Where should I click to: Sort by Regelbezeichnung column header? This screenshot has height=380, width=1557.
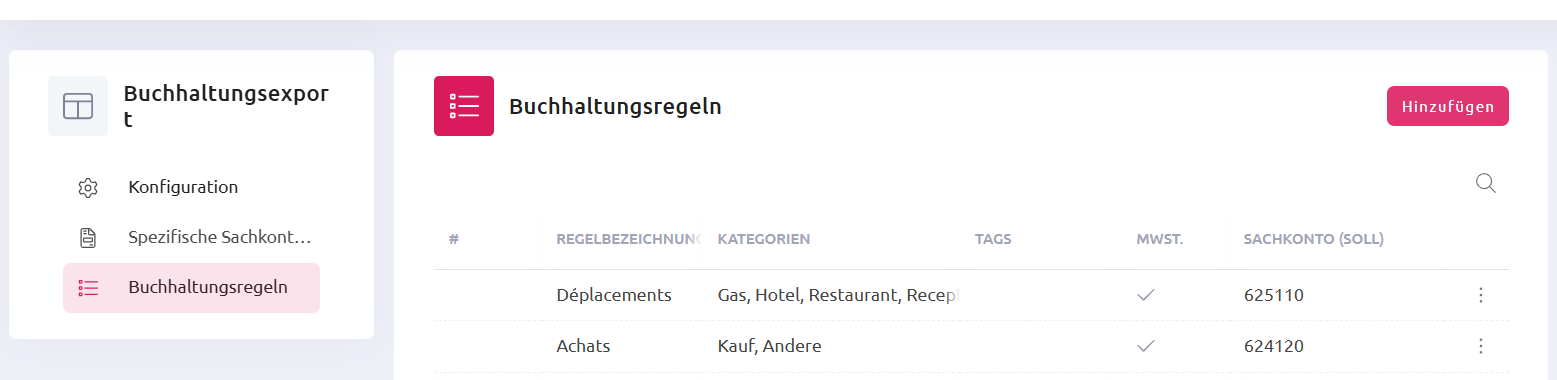tap(628, 239)
